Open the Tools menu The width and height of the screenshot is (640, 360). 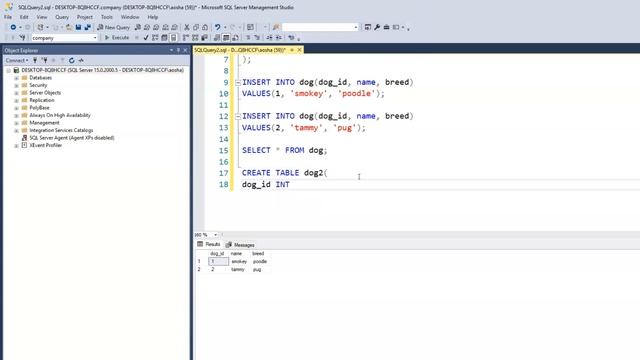107,17
